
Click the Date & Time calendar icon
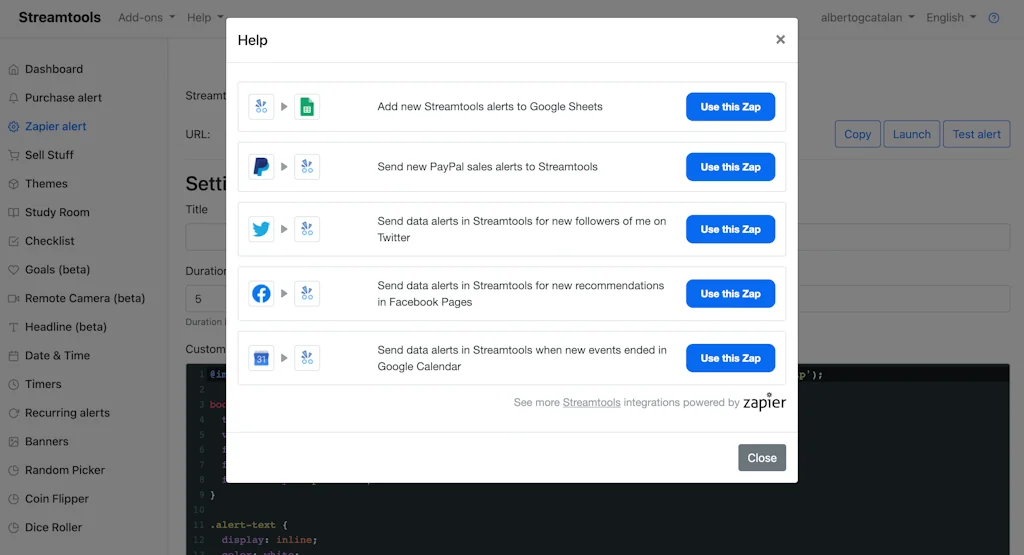(x=13, y=356)
